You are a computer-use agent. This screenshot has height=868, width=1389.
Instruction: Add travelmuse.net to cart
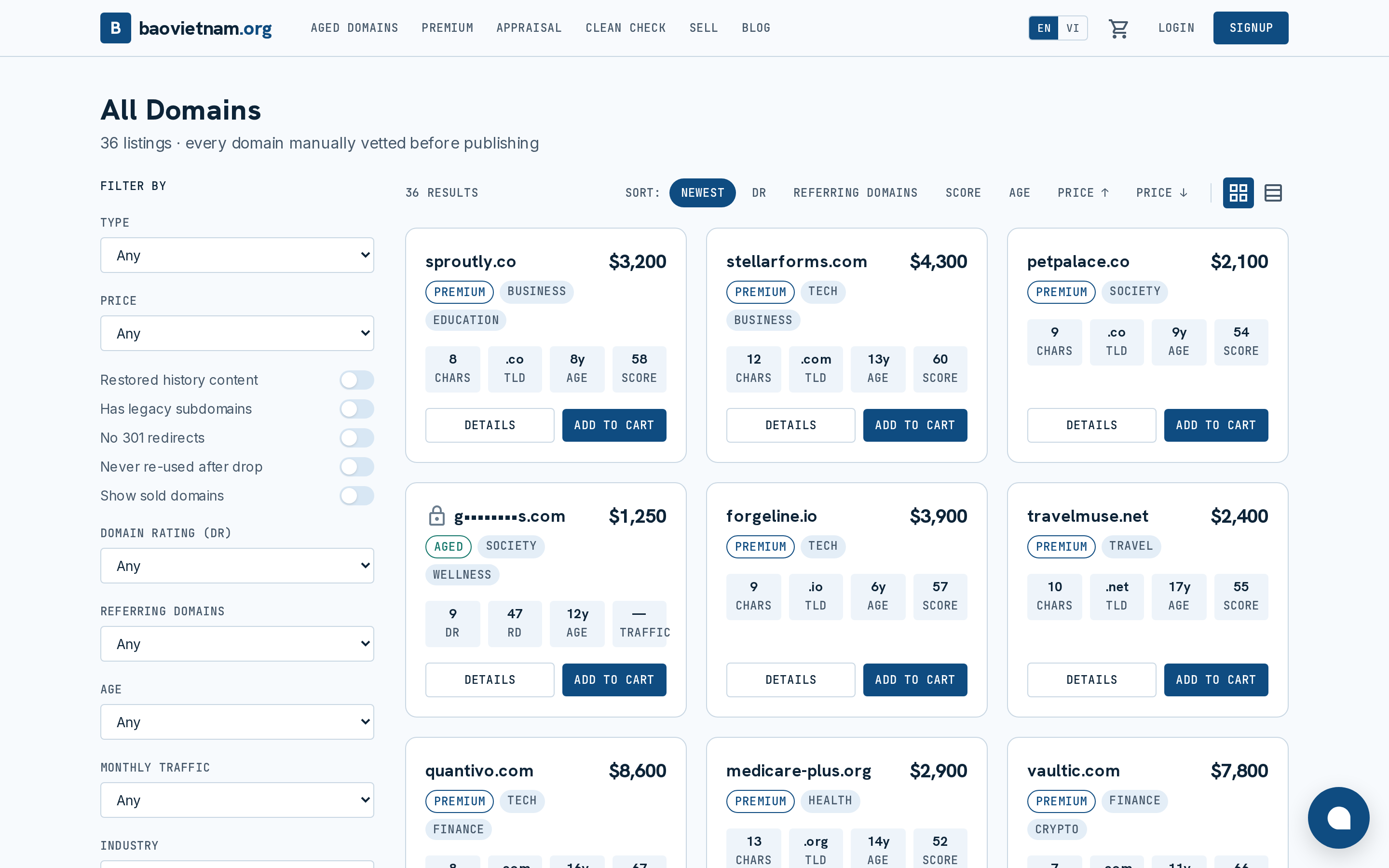[1216, 680]
